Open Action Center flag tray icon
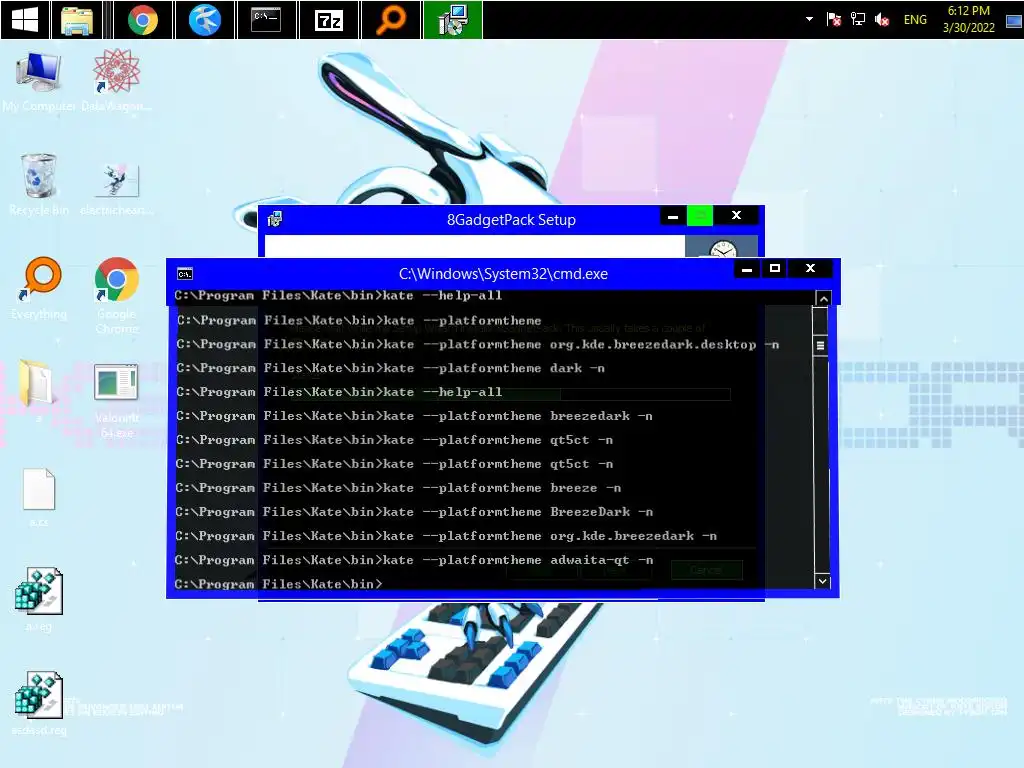Viewport: 1024px width, 768px height. tap(833, 20)
